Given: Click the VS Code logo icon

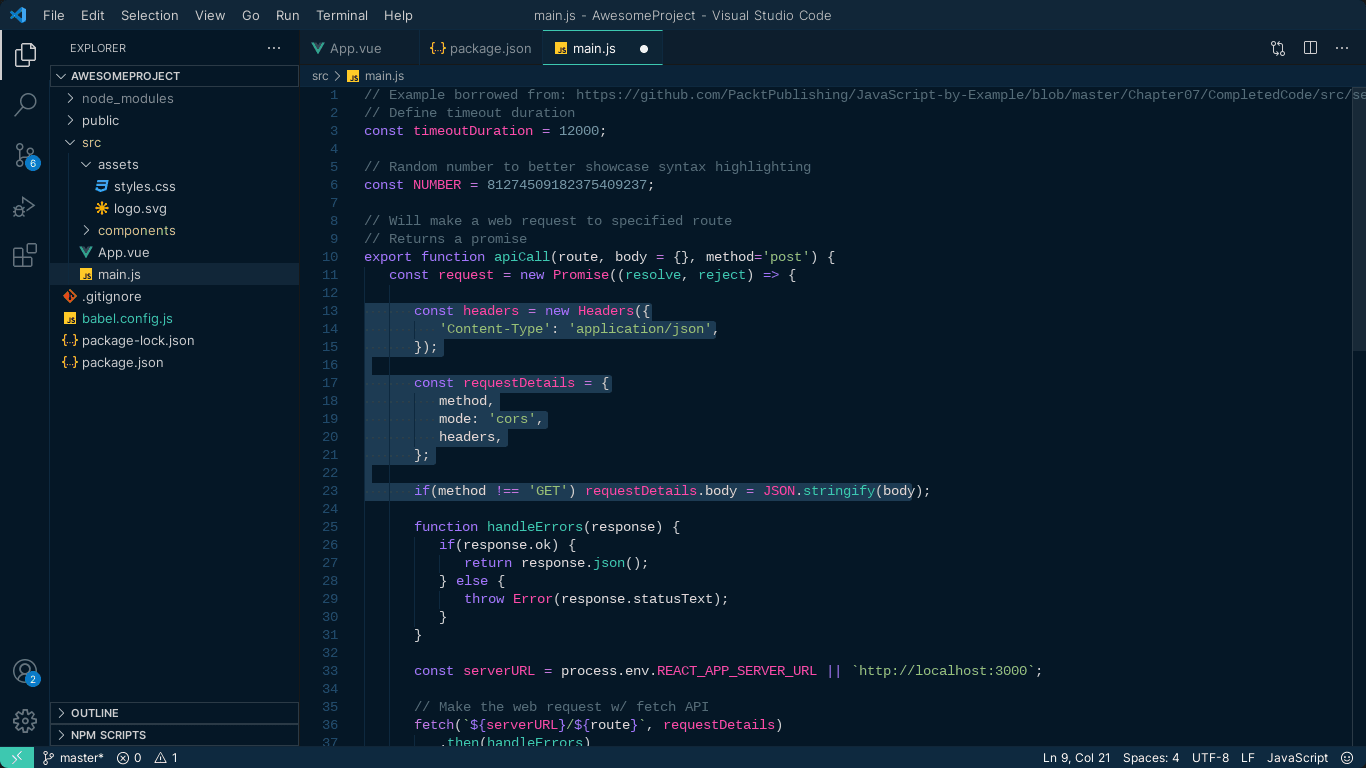Looking at the screenshot, I should coord(18,15).
